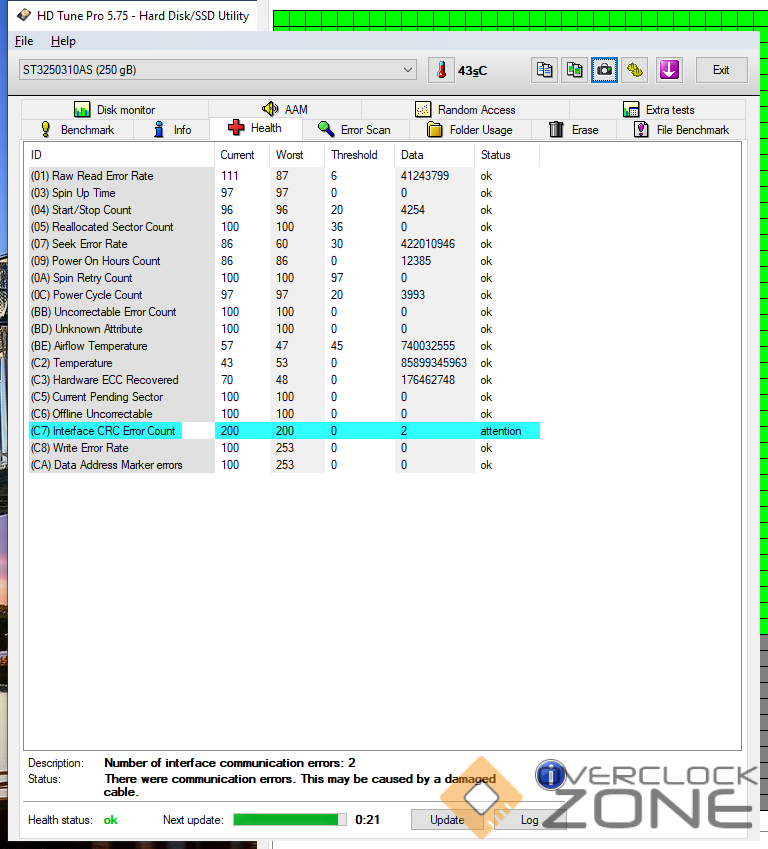Select the (0C) Power Cycle Count row
768x849 pixels.
(x=284, y=295)
